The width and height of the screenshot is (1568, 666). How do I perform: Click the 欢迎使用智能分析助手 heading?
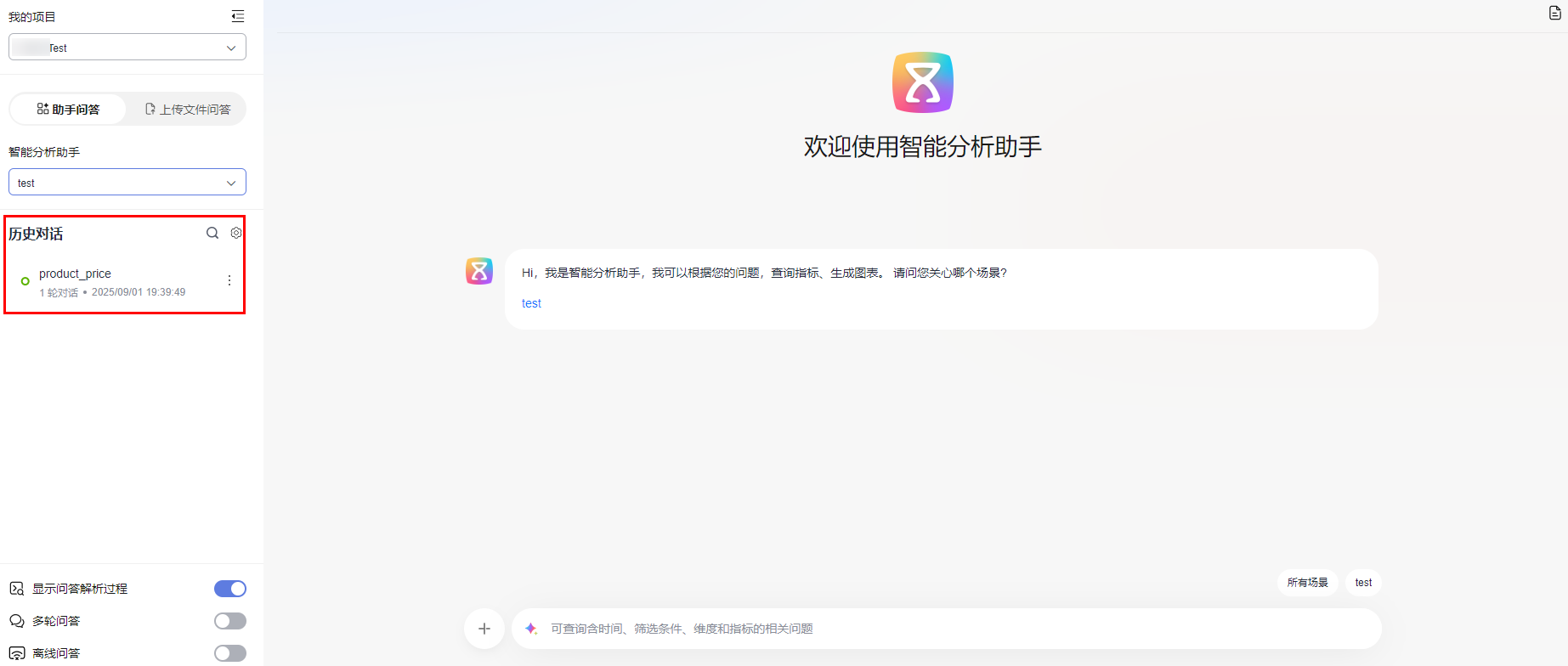click(923, 147)
